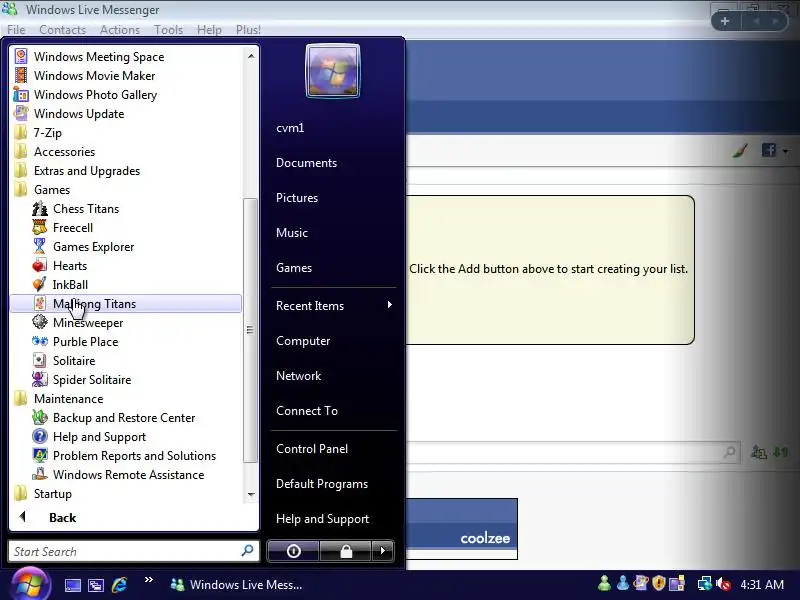Open Contacts menu in Messenger
Viewport: 800px width, 600px height.
[x=62, y=30]
